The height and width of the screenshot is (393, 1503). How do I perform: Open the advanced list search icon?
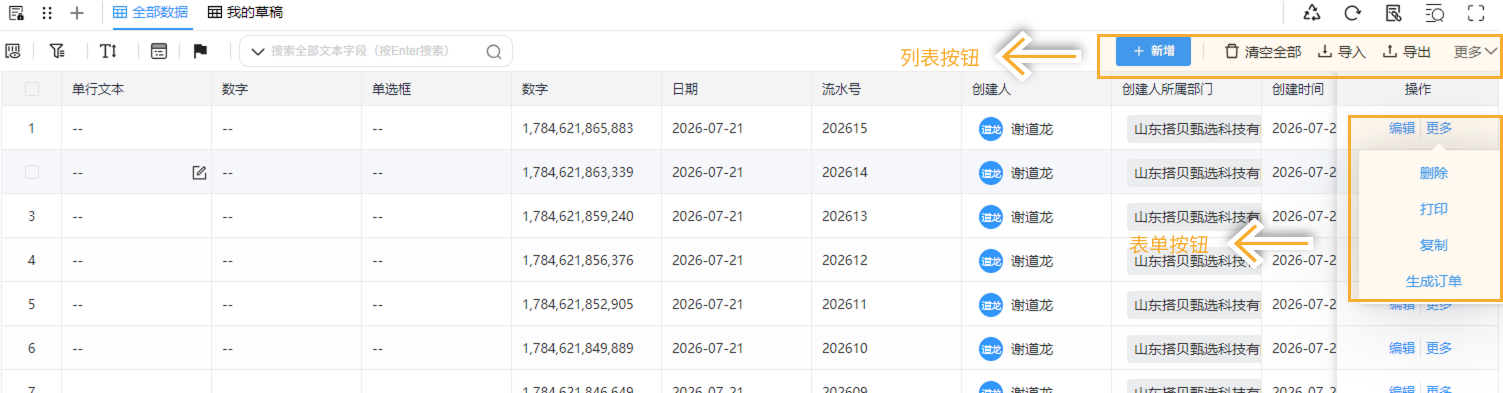point(1434,13)
